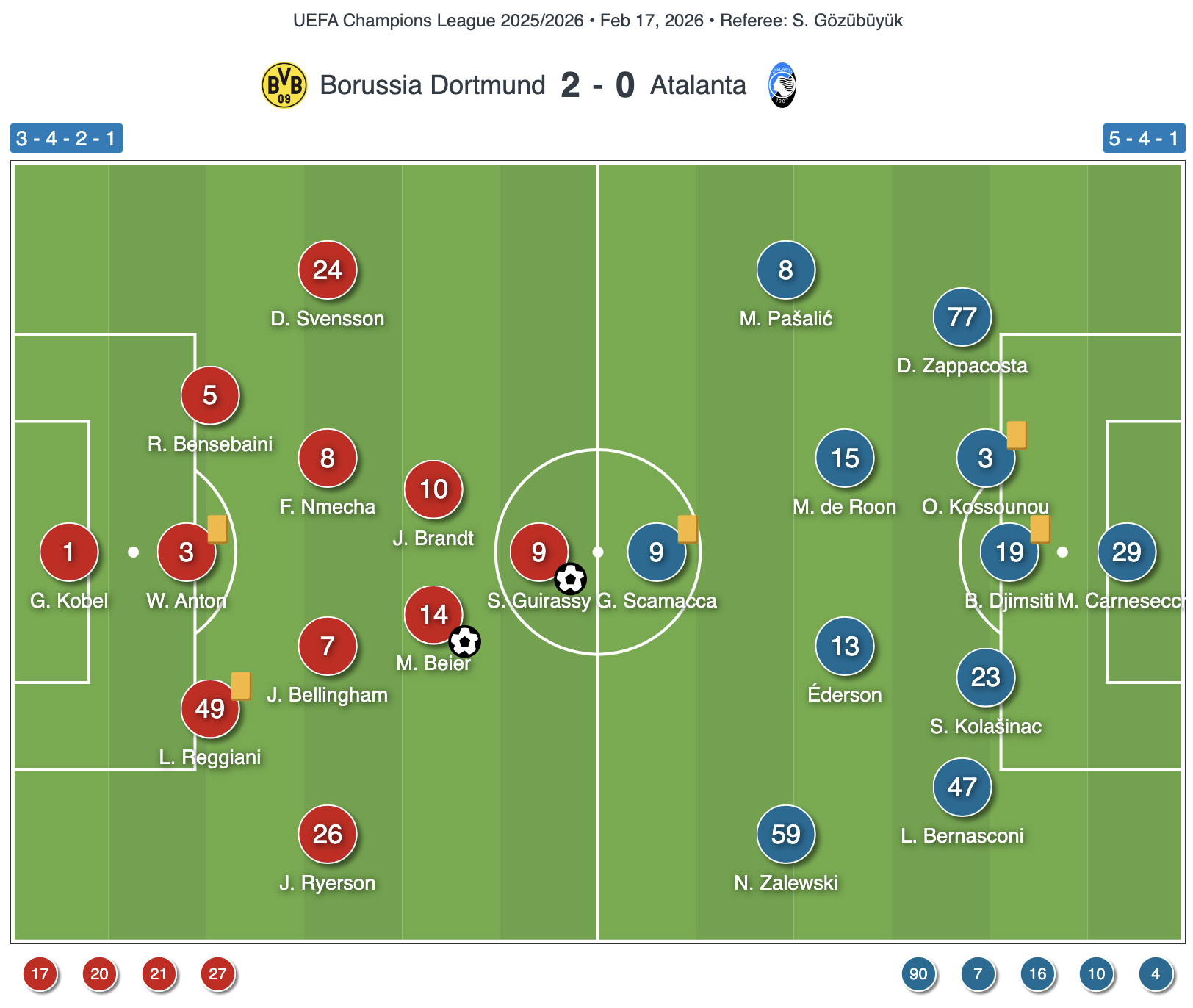Click the goal ball icon beside M. Beier
The height and width of the screenshot is (1008, 1193).
(465, 641)
